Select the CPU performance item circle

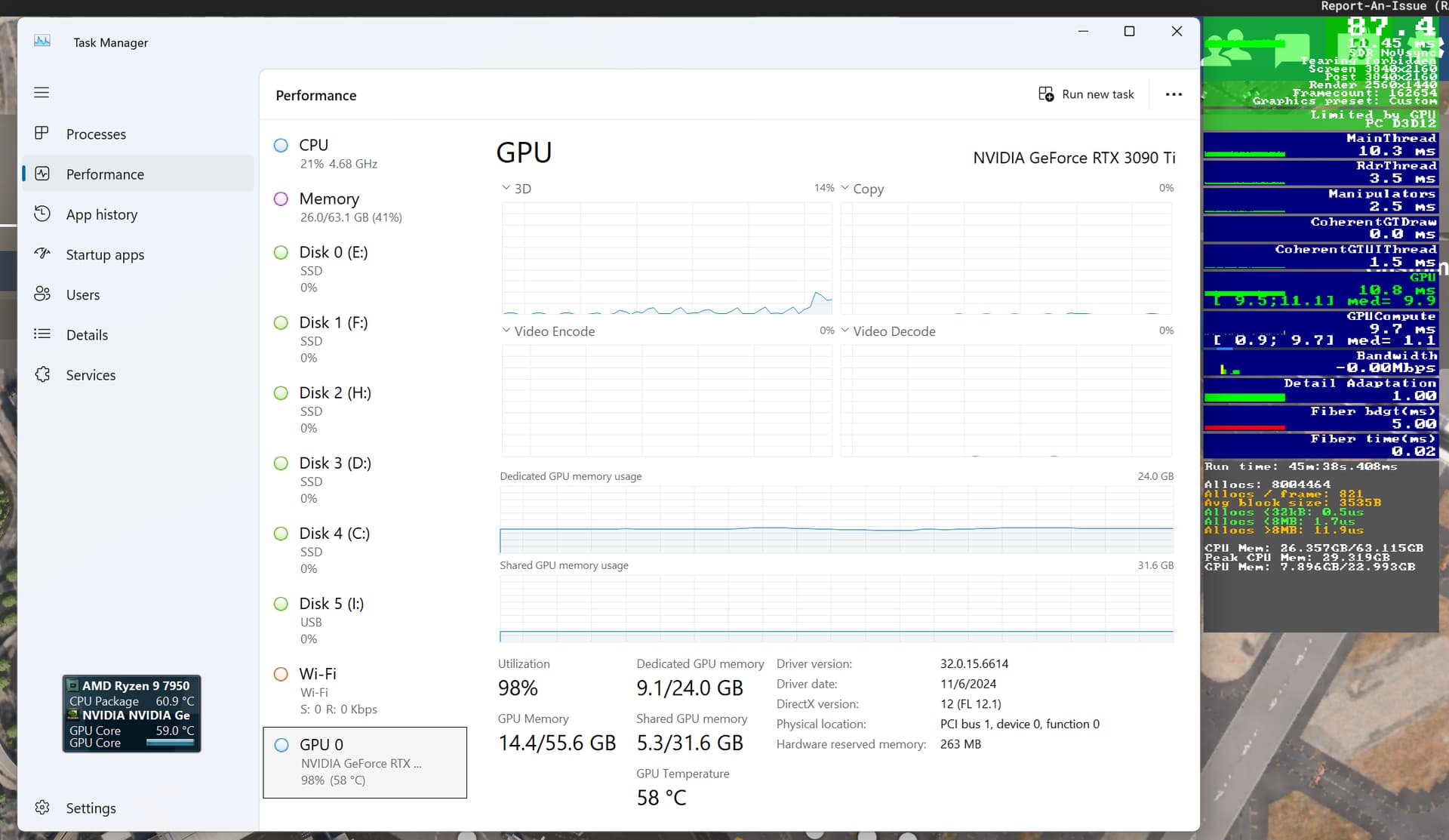point(281,145)
